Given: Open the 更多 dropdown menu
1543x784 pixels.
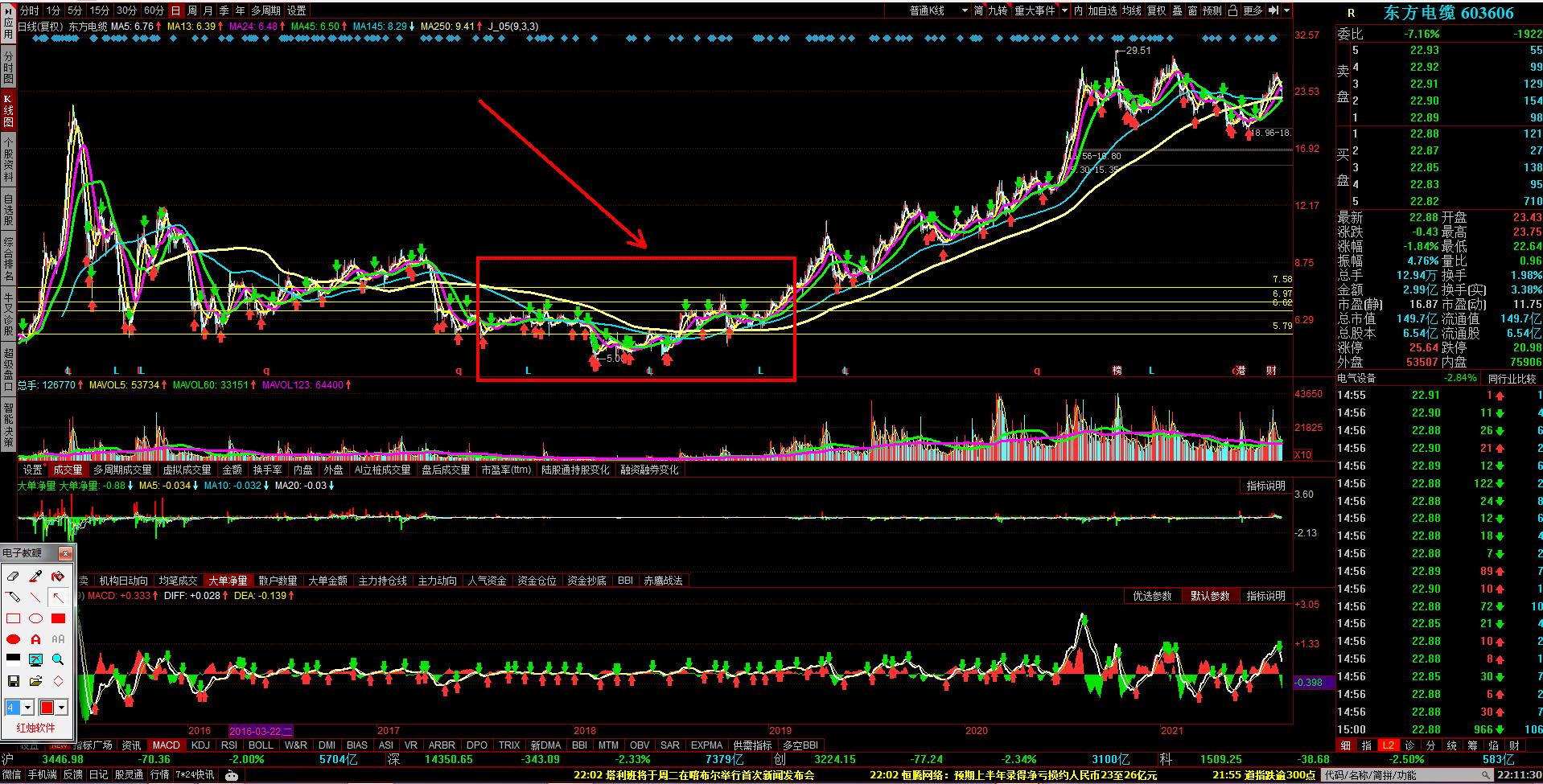Looking at the screenshot, I should [x=1253, y=10].
